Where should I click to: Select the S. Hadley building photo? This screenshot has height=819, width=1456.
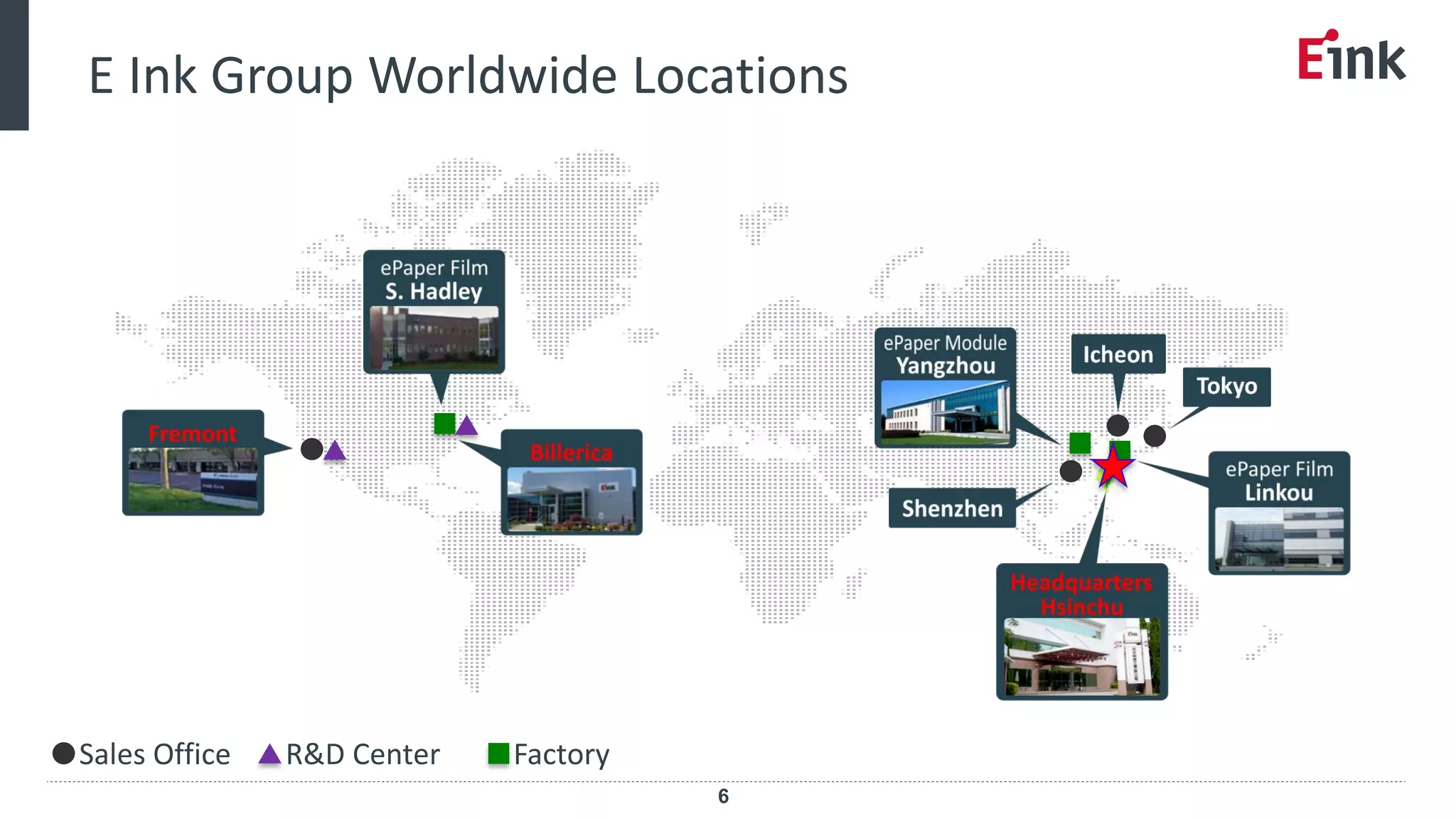coord(434,338)
